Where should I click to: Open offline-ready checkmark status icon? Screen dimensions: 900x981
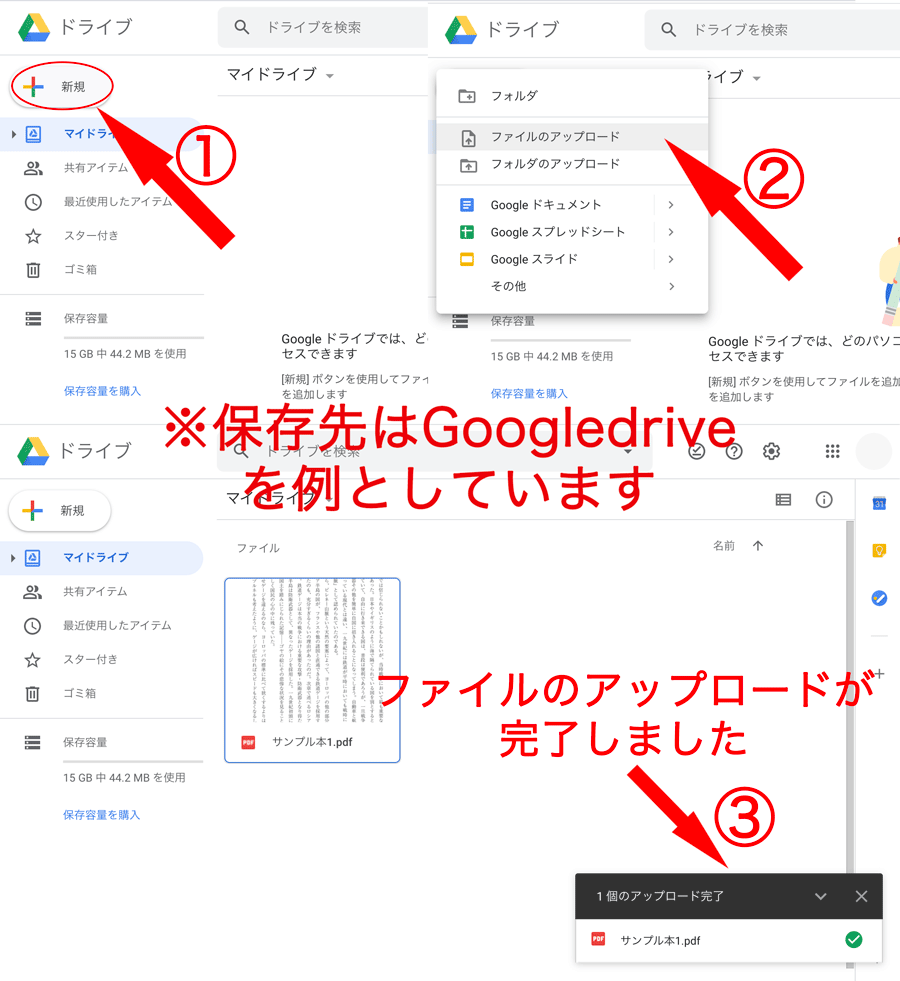[697, 451]
